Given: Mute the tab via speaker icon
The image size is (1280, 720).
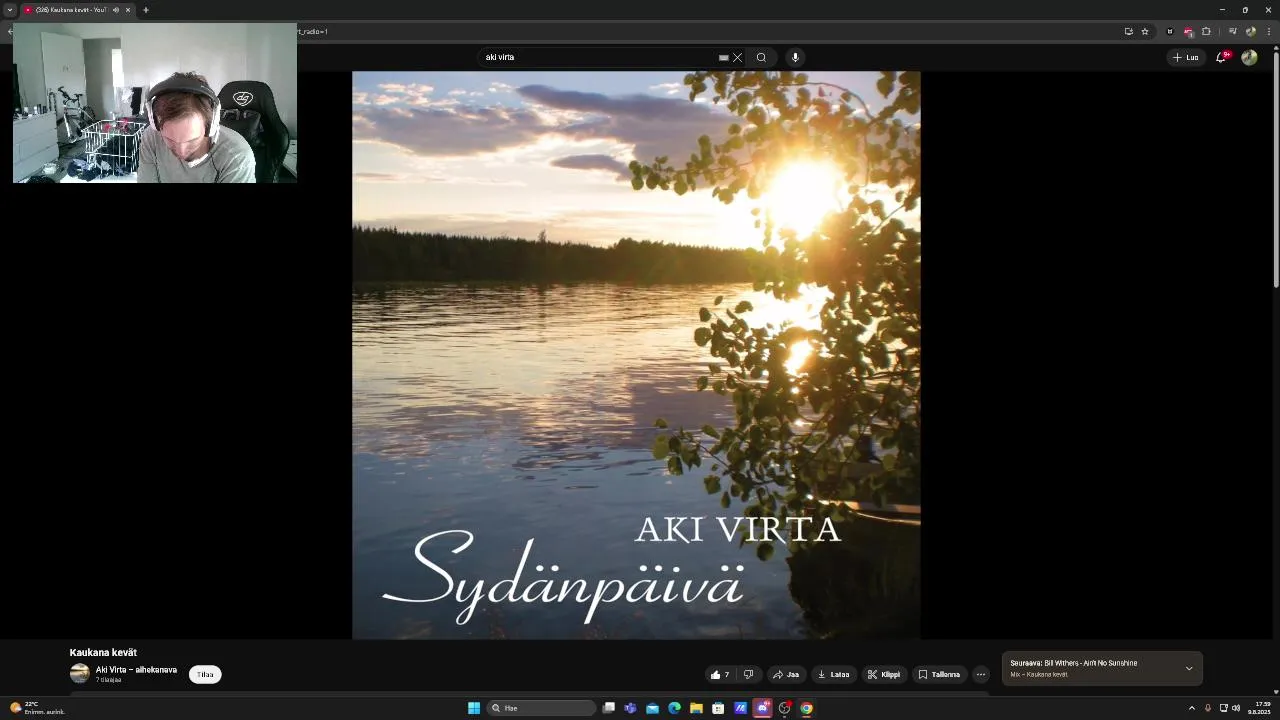Looking at the screenshot, I should 116,10.
